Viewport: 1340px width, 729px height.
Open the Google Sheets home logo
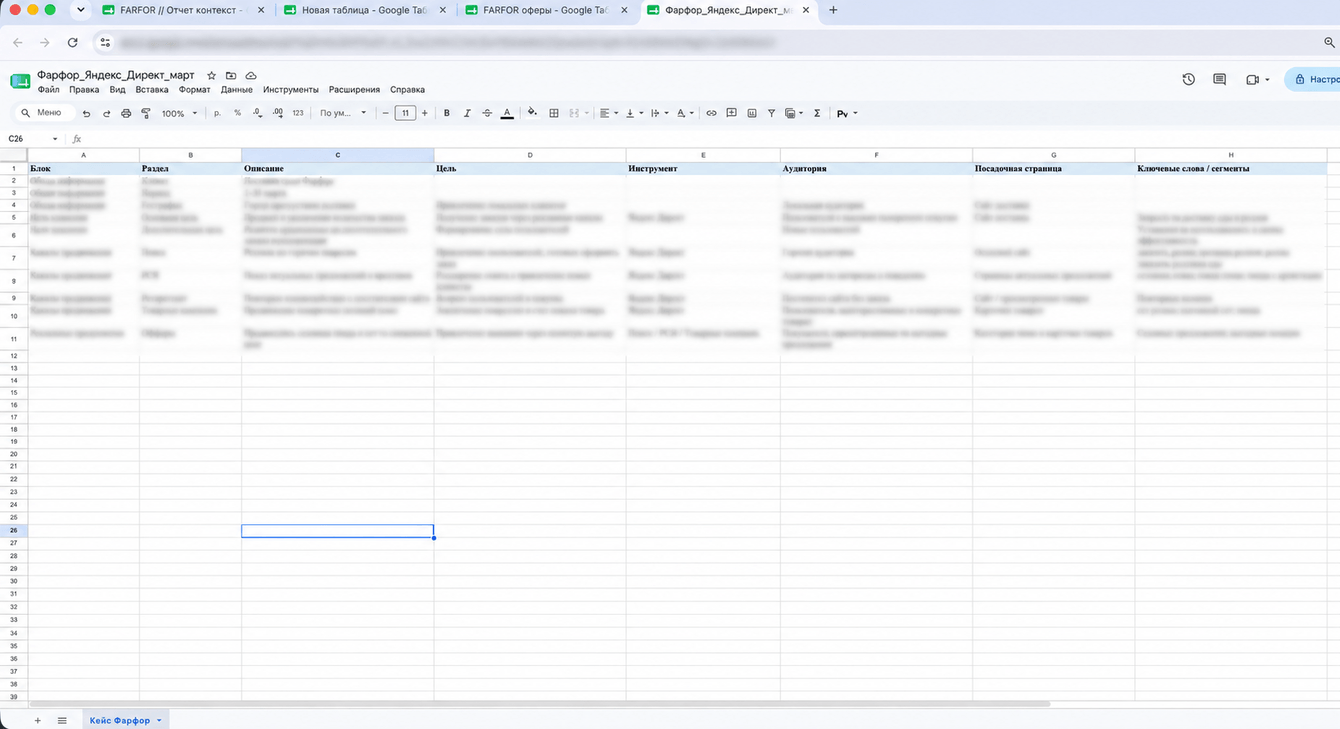(20, 81)
